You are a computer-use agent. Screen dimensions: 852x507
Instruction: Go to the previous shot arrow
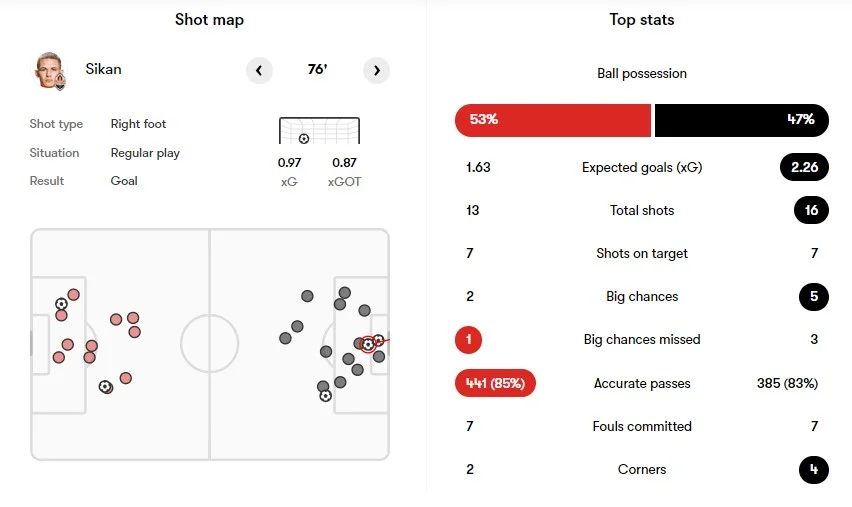click(259, 70)
